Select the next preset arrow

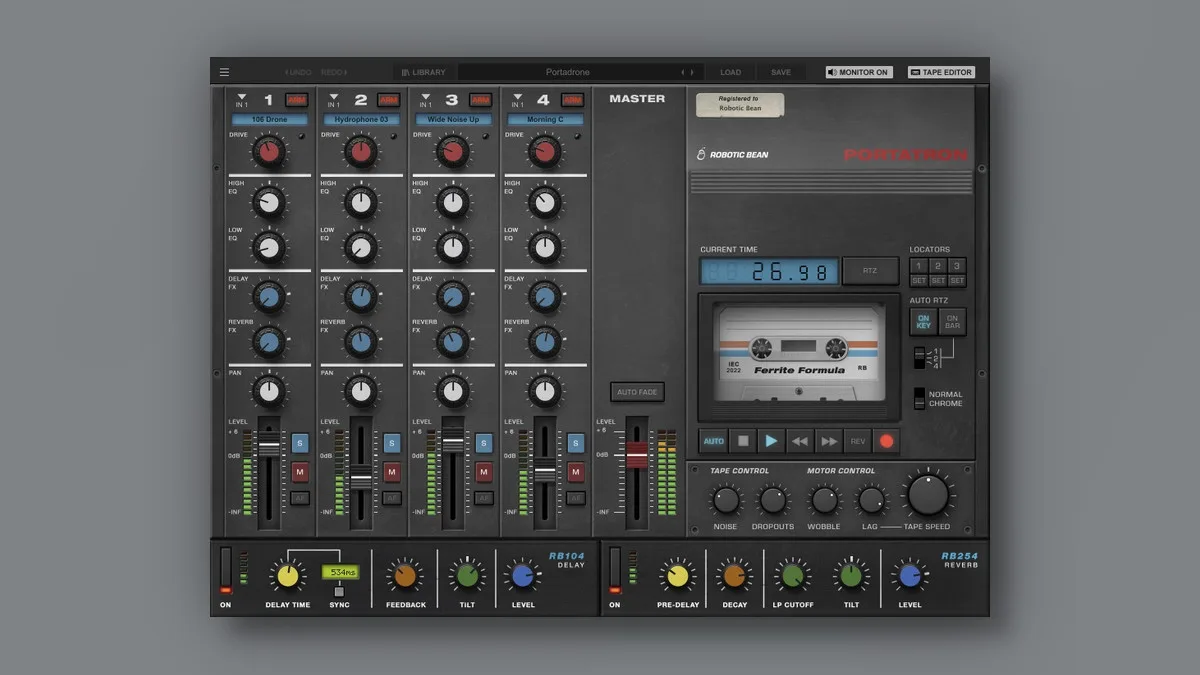tap(693, 72)
